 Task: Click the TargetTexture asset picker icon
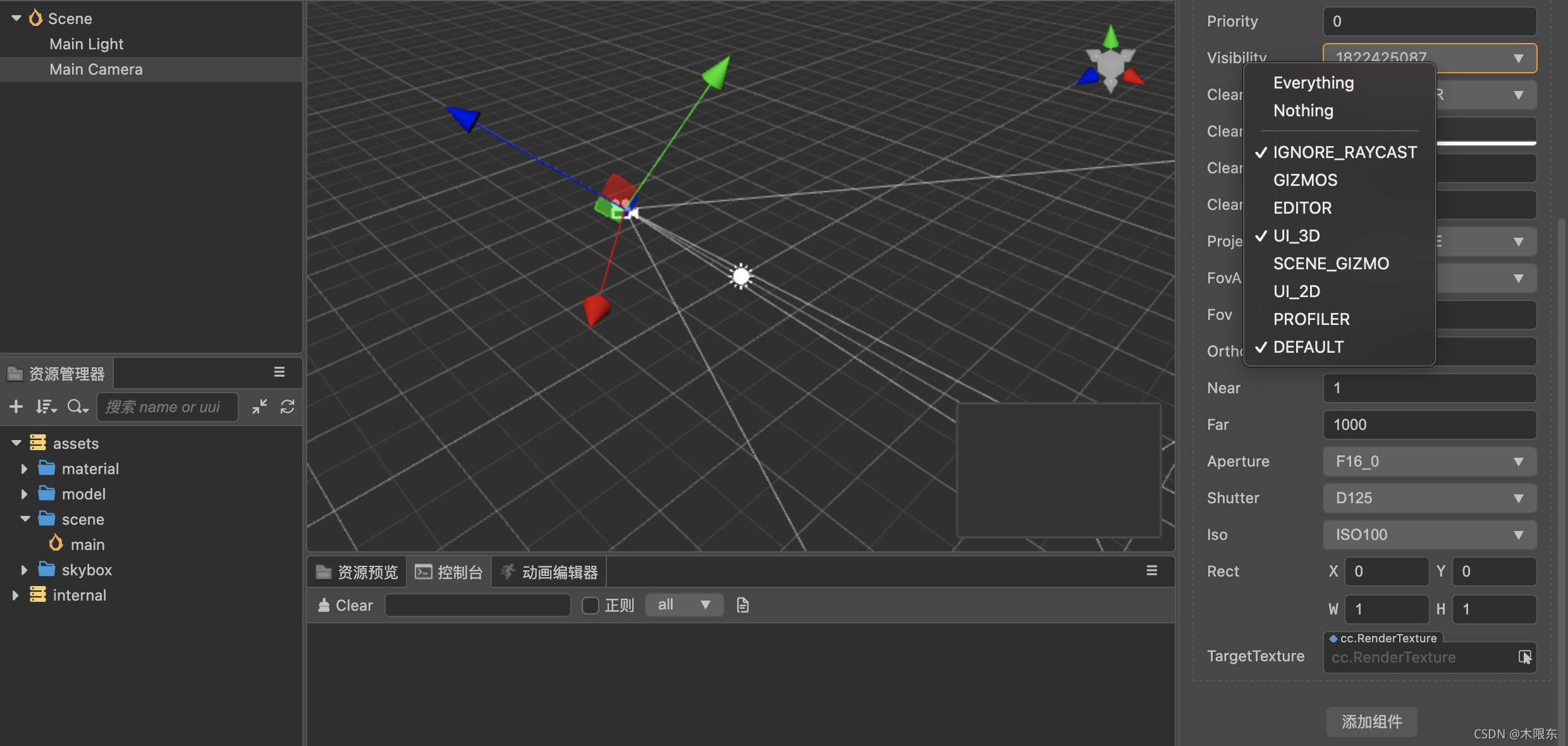pyautogui.click(x=1524, y=657)
